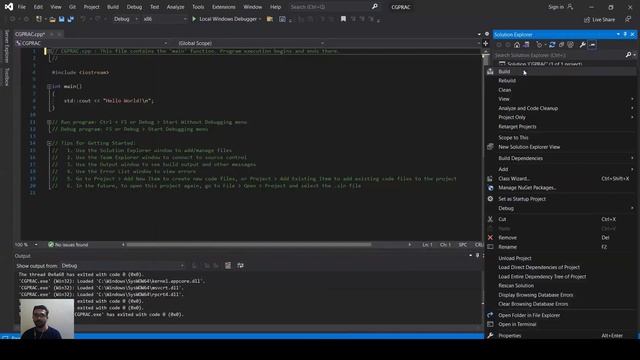This screenshot has height=360, width=640.
Task: Click the Visual Studio logo icon
Action: click(x=9, y=7)
